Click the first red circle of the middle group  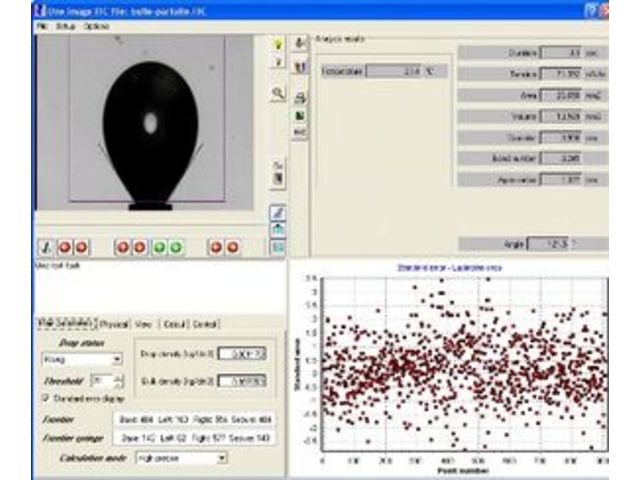pos(123,247)
